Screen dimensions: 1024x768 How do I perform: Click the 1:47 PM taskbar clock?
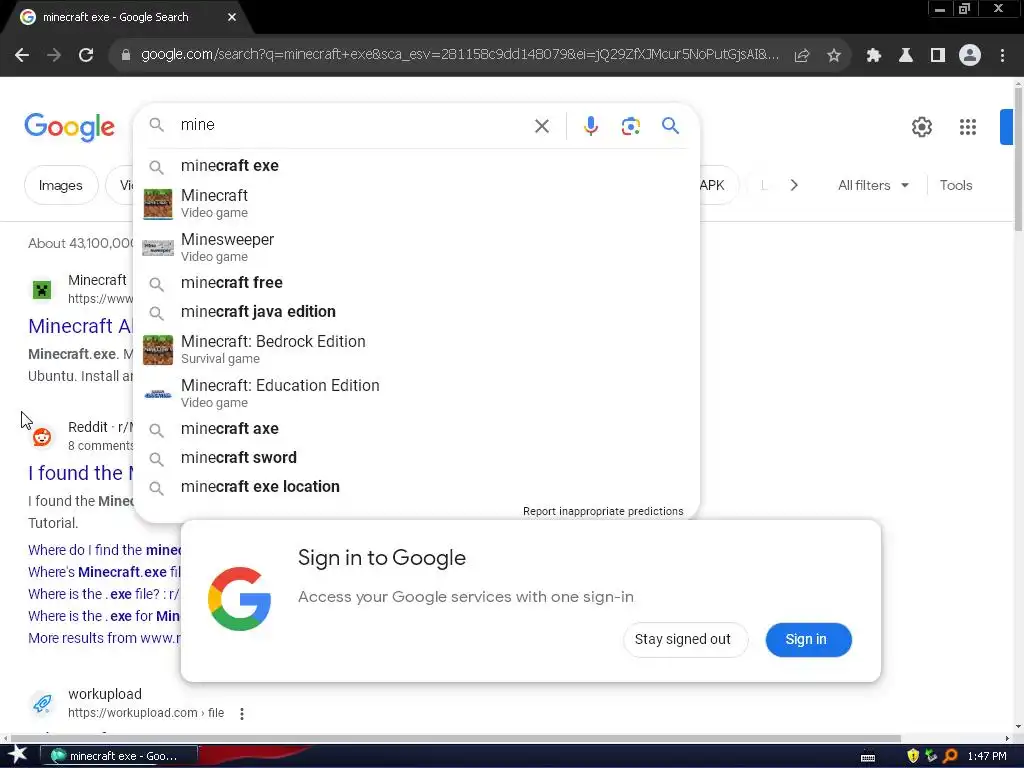987,756
